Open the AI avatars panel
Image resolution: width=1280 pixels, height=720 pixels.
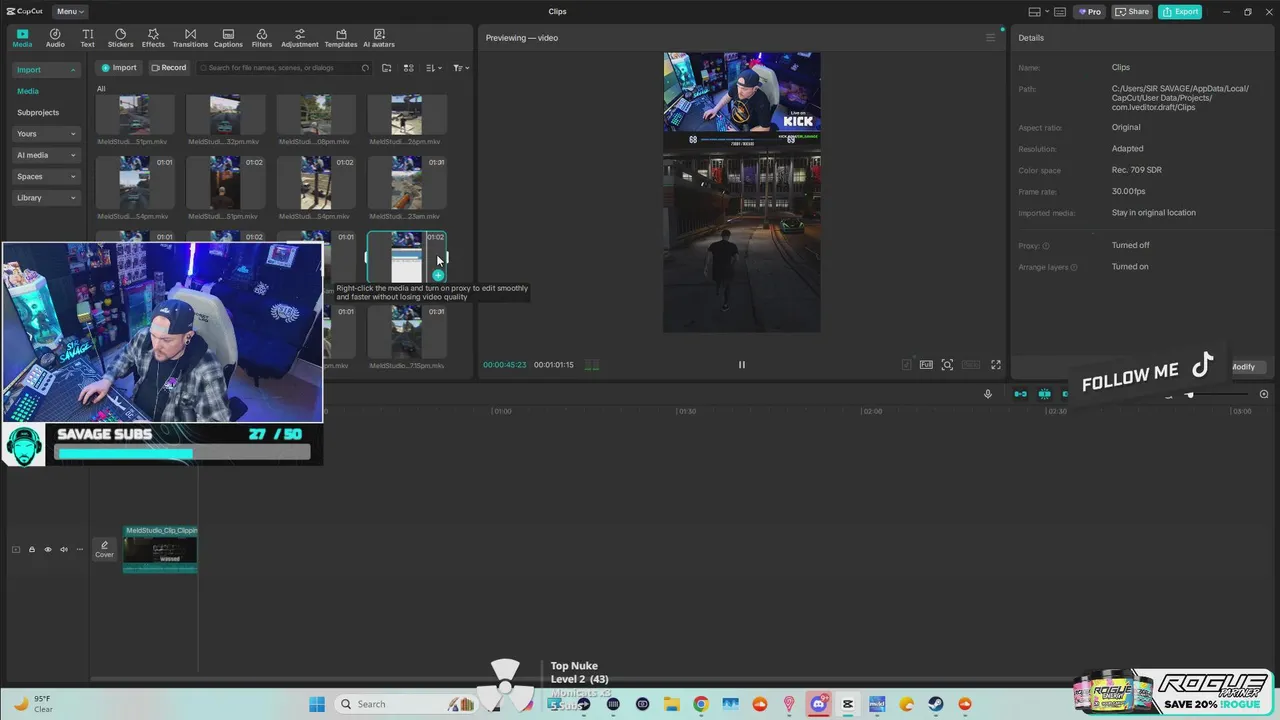[379, 38]
